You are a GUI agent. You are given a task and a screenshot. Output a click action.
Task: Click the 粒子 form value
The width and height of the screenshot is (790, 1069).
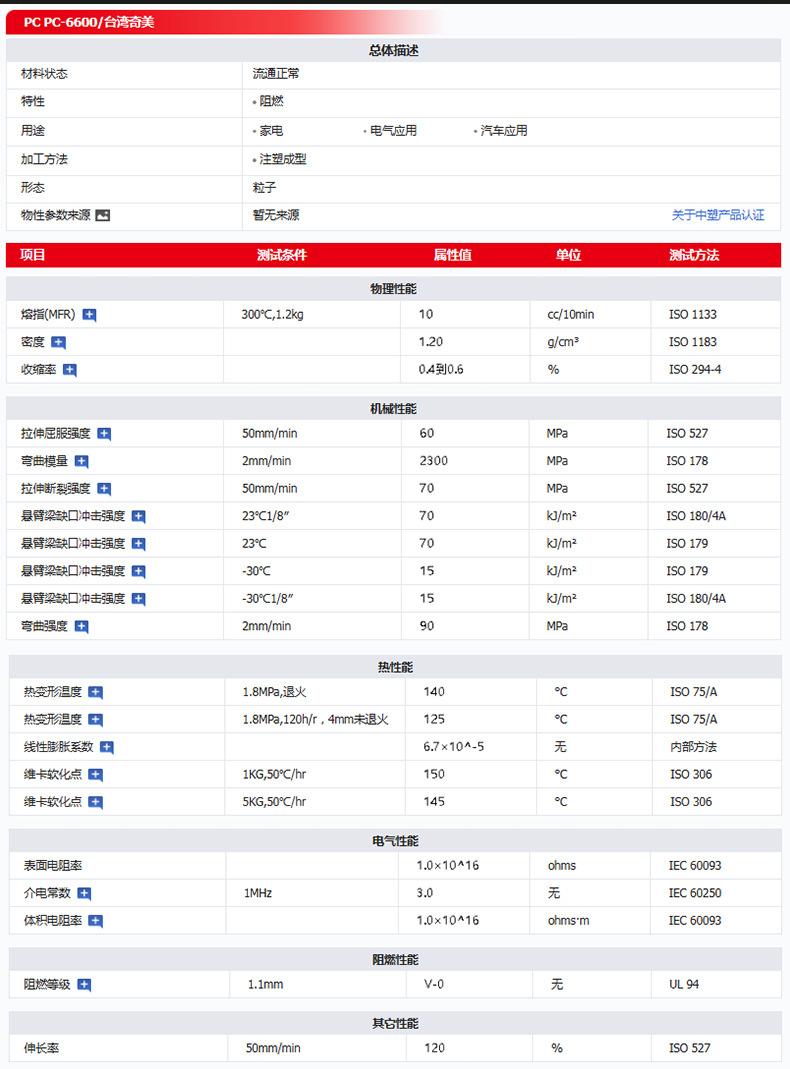(264, 187)
